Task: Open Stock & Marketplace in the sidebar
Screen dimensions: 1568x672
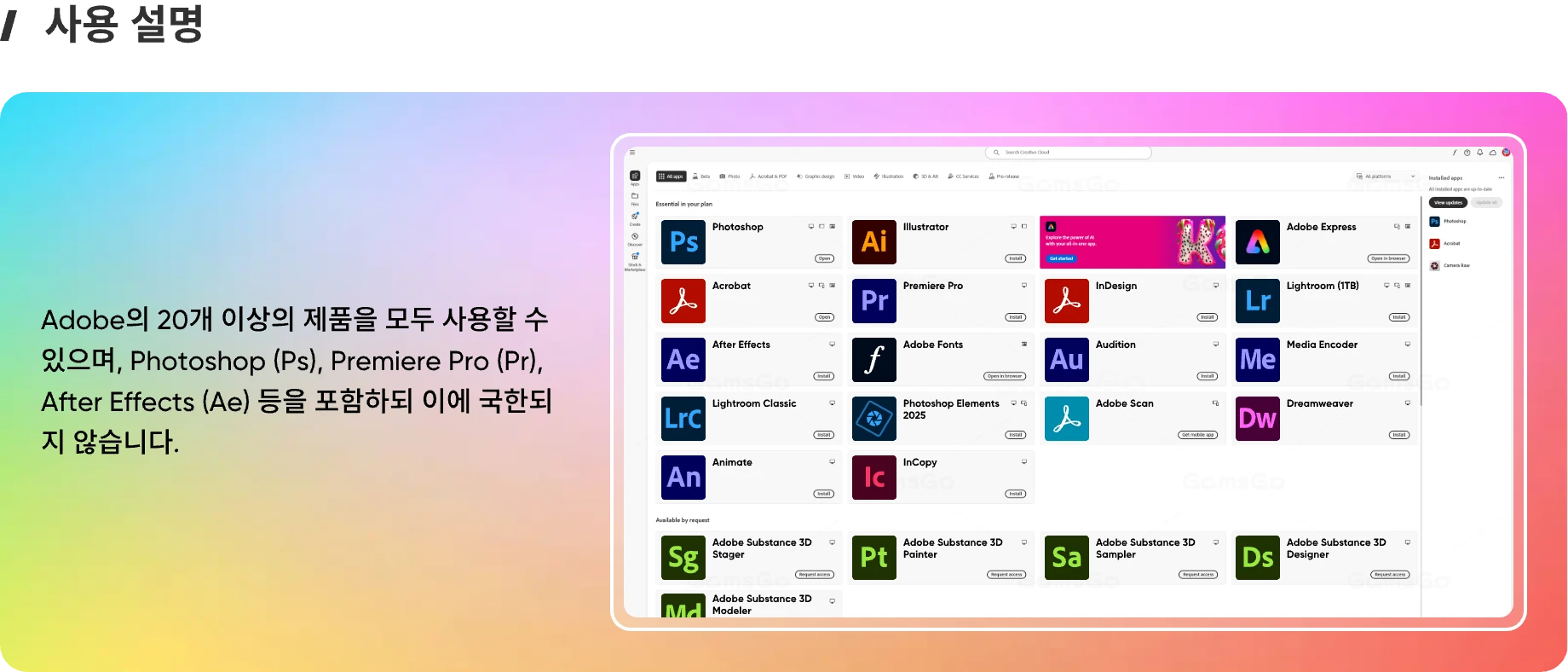Action: coord(635,261)
